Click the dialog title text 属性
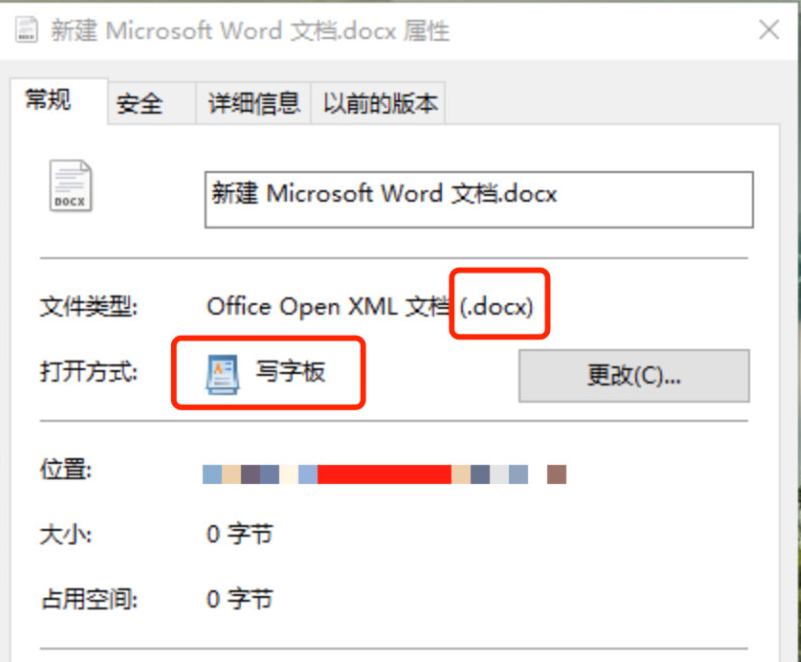 [426, 31]
